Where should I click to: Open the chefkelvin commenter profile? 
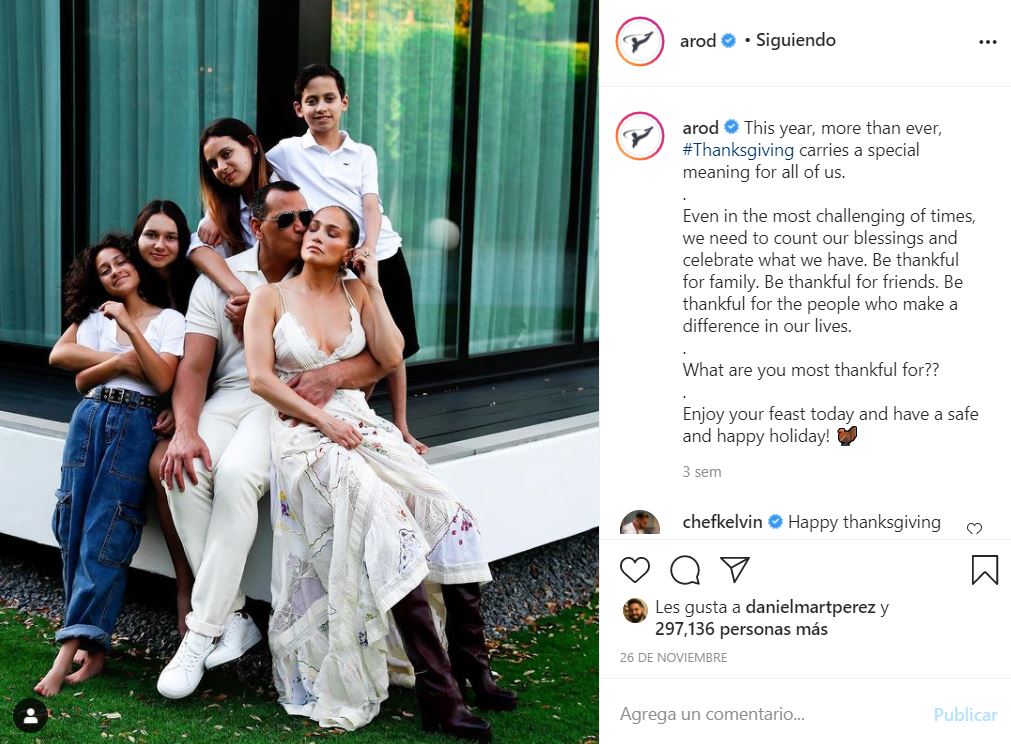722,522
